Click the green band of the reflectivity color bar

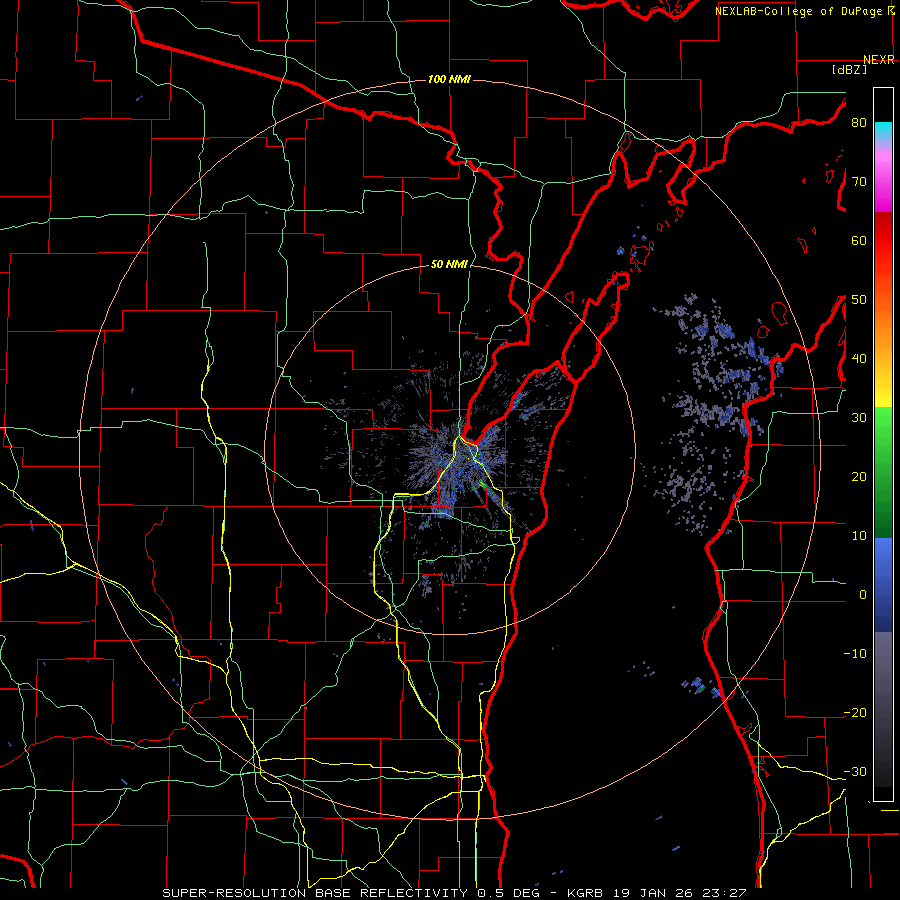point(883,472)
